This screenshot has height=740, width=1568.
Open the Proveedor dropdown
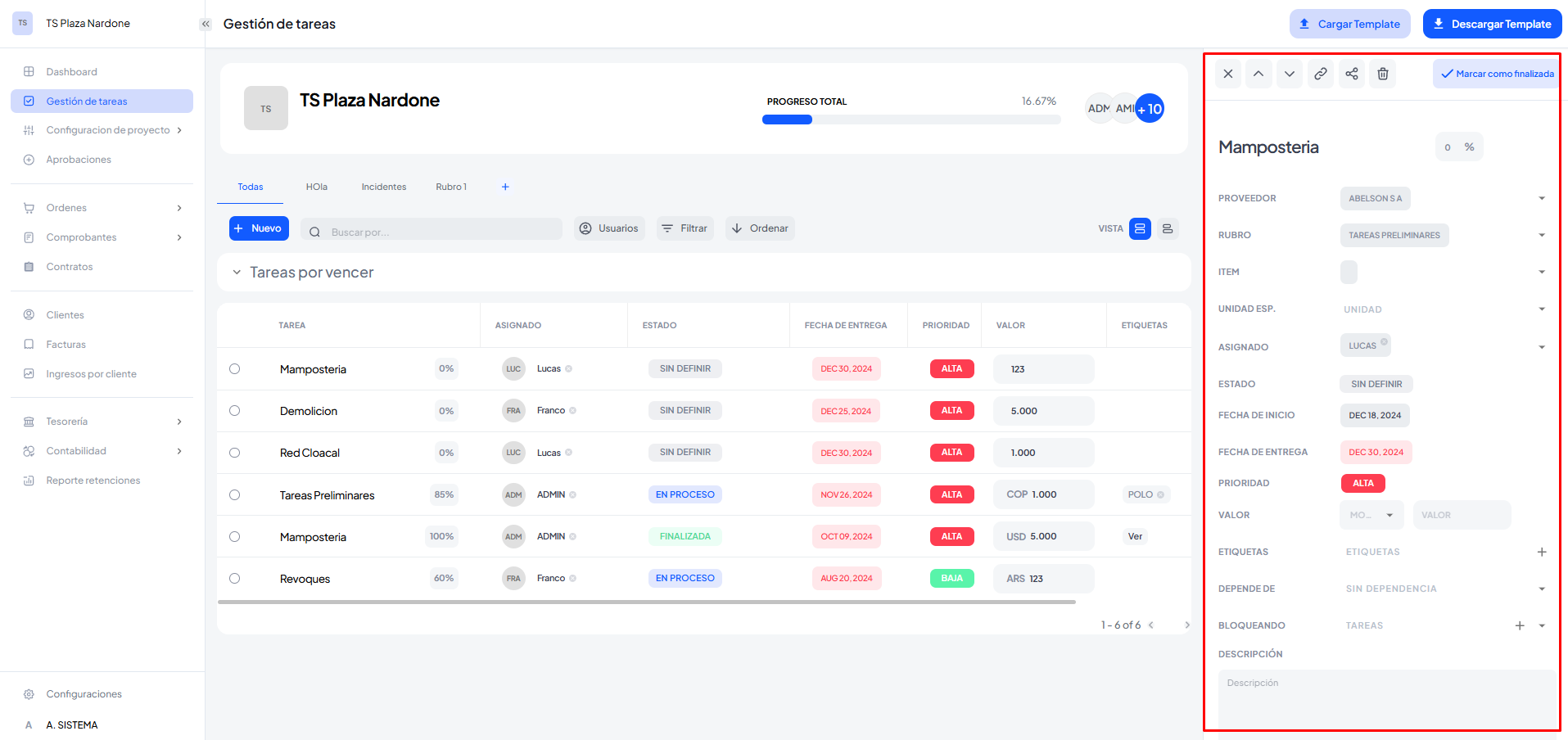1541,198
